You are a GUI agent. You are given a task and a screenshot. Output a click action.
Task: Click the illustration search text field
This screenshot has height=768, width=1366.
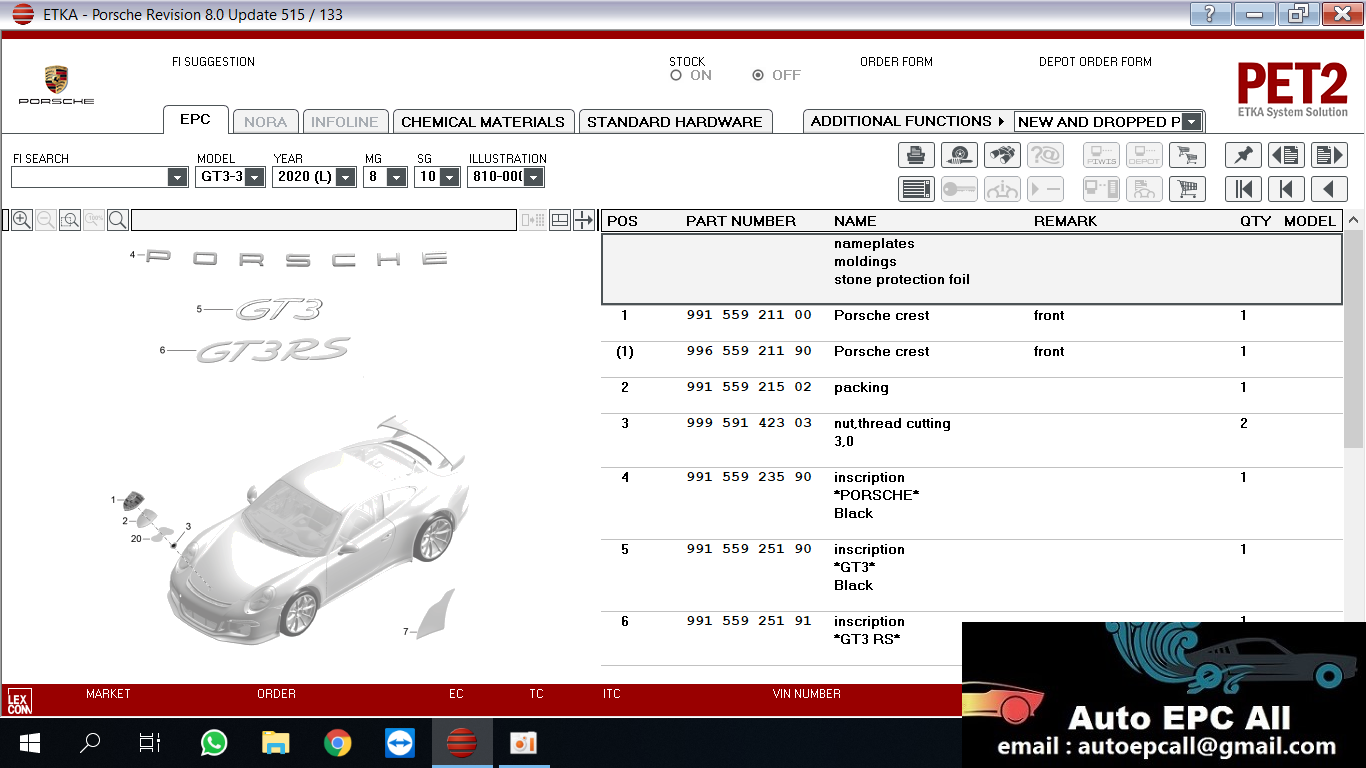pyautogui.click(x=324, y=220)
